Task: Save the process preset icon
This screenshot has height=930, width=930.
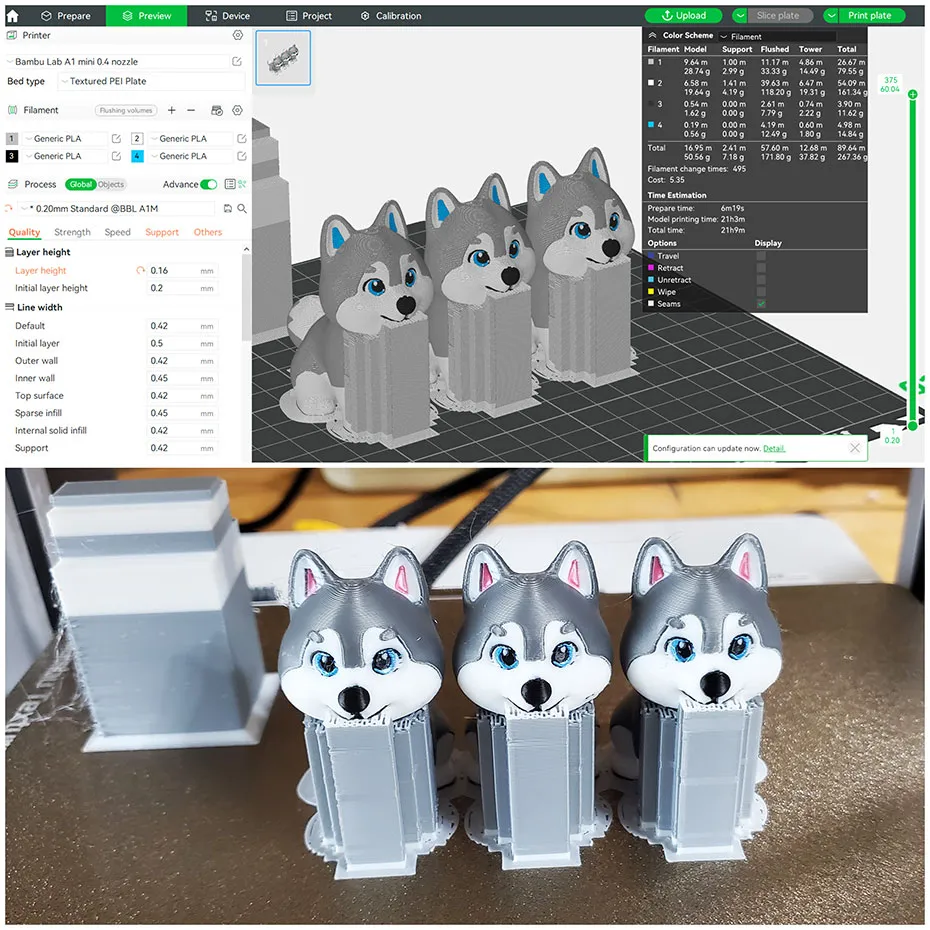Action: tap(227, 209)
